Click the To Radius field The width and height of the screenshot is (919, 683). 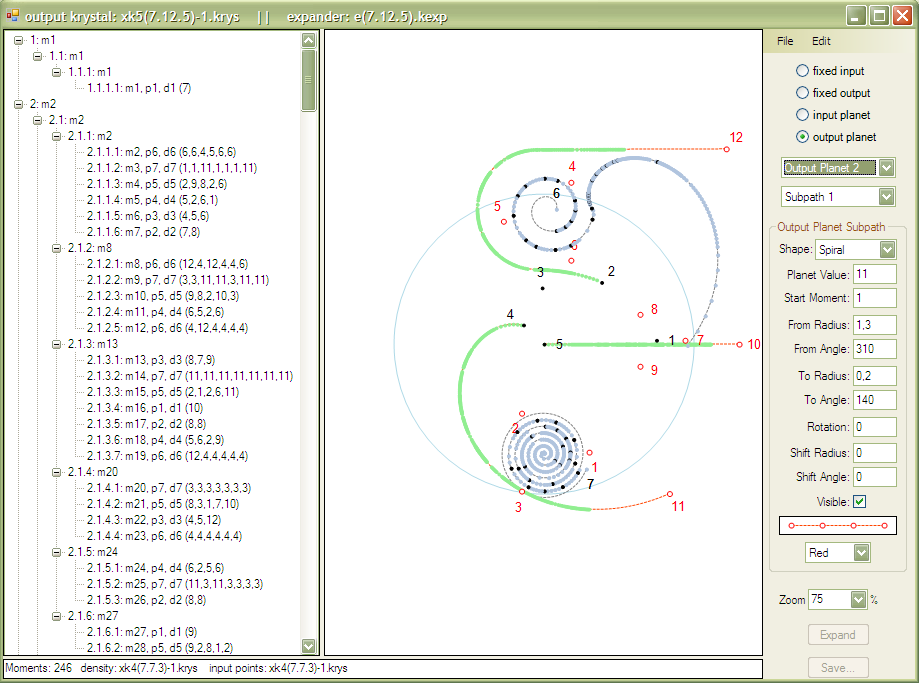(874, 376)
